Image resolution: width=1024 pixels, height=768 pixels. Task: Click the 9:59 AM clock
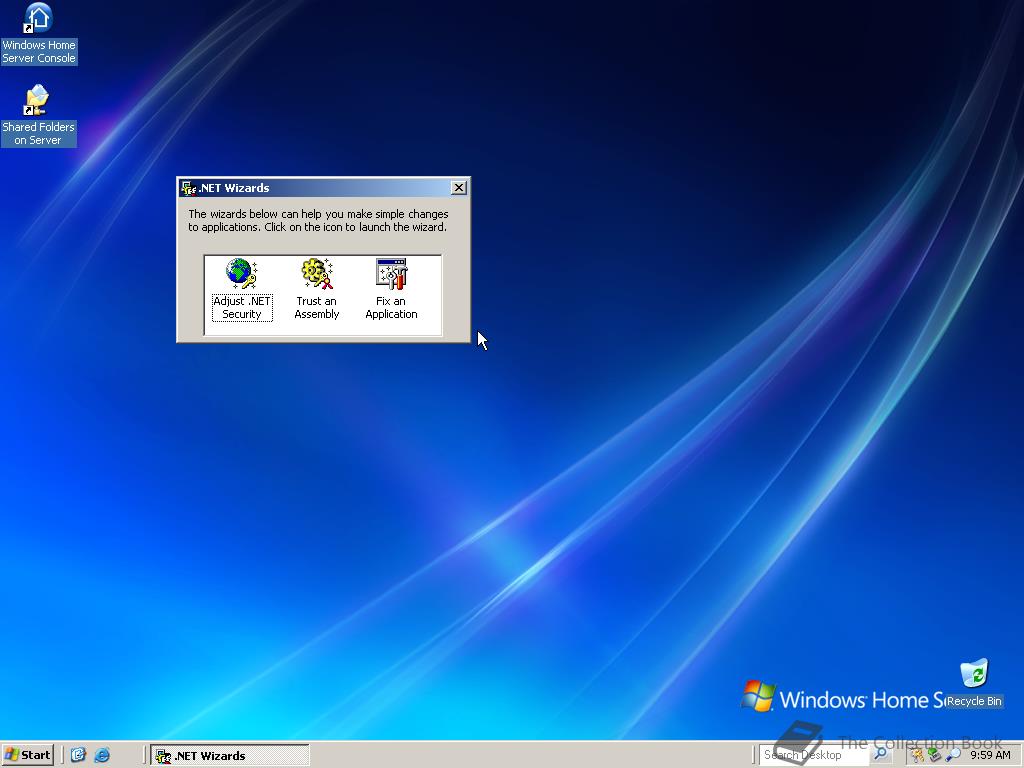(x=990, y=756)
